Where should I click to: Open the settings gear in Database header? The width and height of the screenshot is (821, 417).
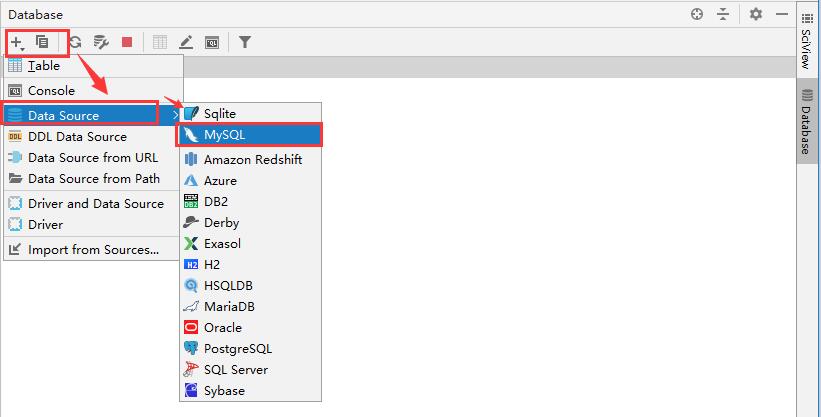756,14
